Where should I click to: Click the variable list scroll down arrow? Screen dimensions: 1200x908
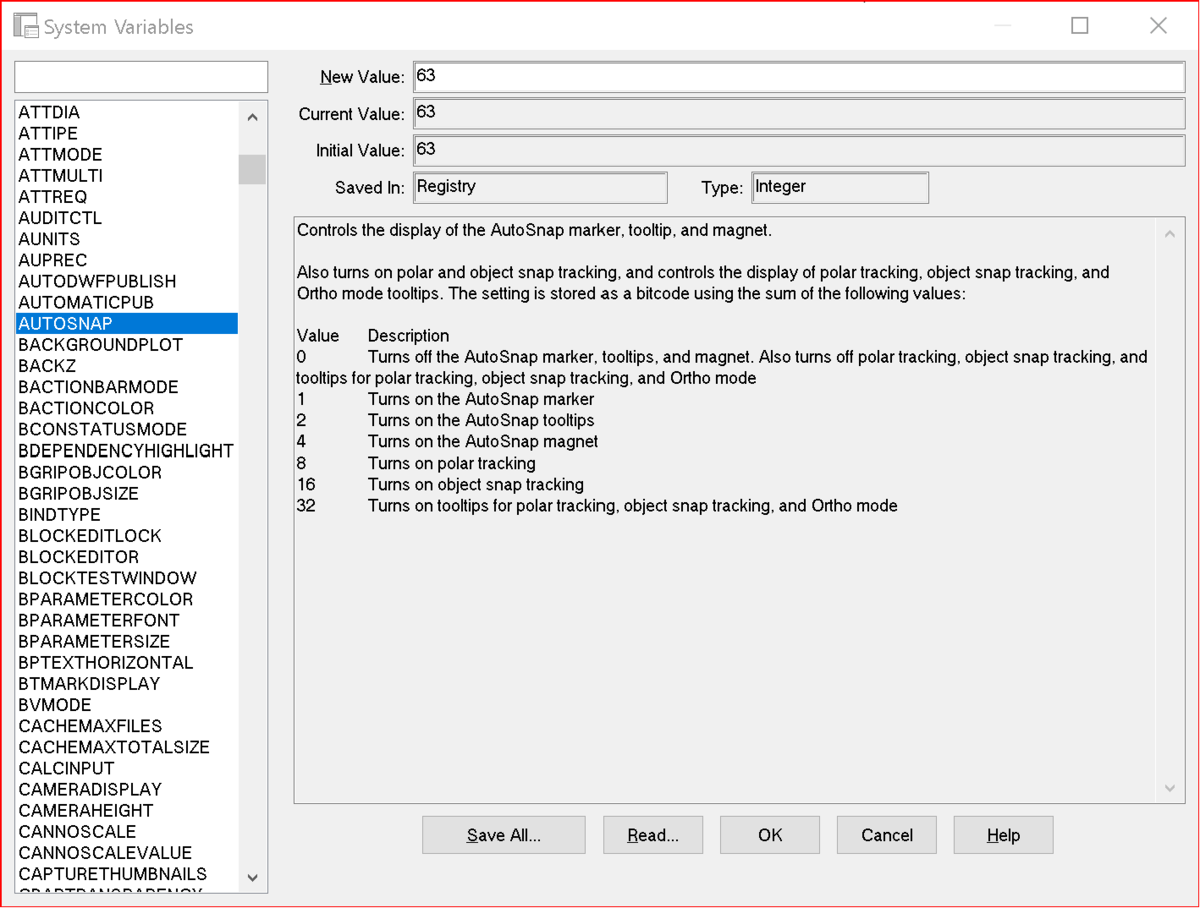click(252, 877)
